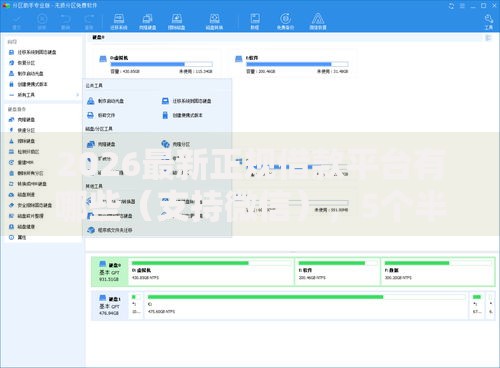Open the Wipe Disk (擦除磁盘) toolbar tool
500x368 pixels.
[x=177, y=22]
